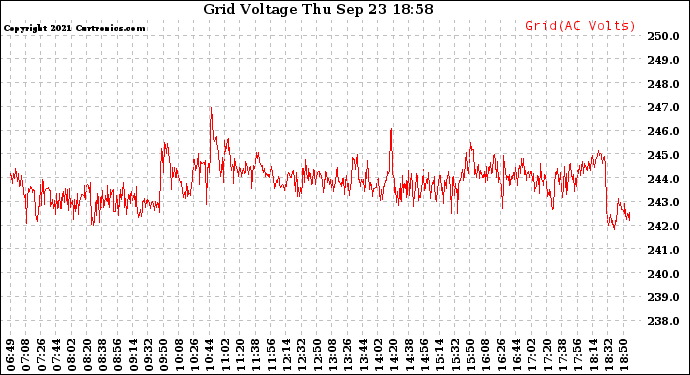Click the 18:50 time axis label
This screenshot has width=690, height=375.
pos(625,355)
